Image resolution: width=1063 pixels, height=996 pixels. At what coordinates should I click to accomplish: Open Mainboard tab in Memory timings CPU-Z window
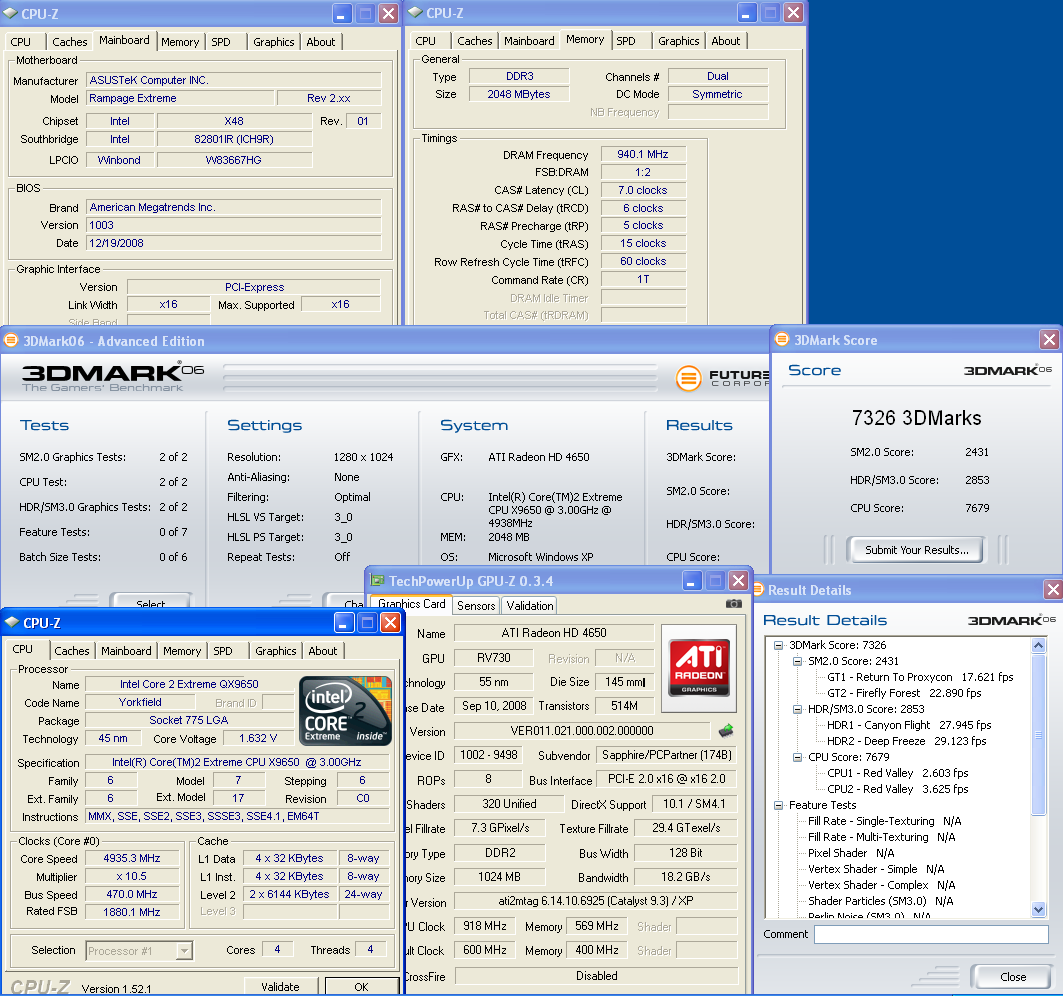pyautogui.click(x=529, y=41)
